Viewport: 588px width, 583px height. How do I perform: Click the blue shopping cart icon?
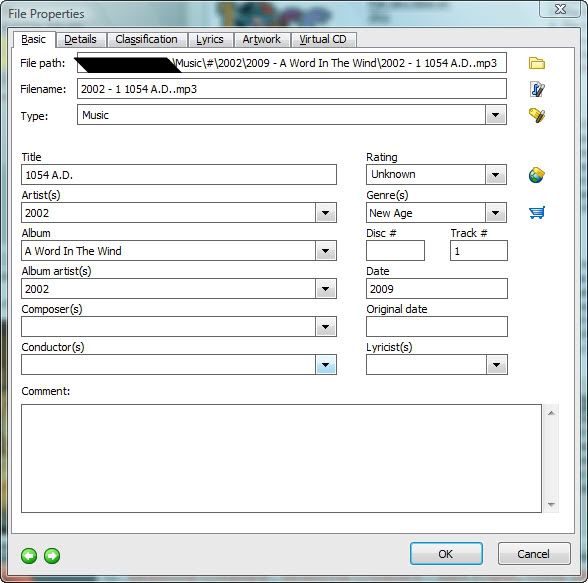pyautogui.click(x=537, y=213)
